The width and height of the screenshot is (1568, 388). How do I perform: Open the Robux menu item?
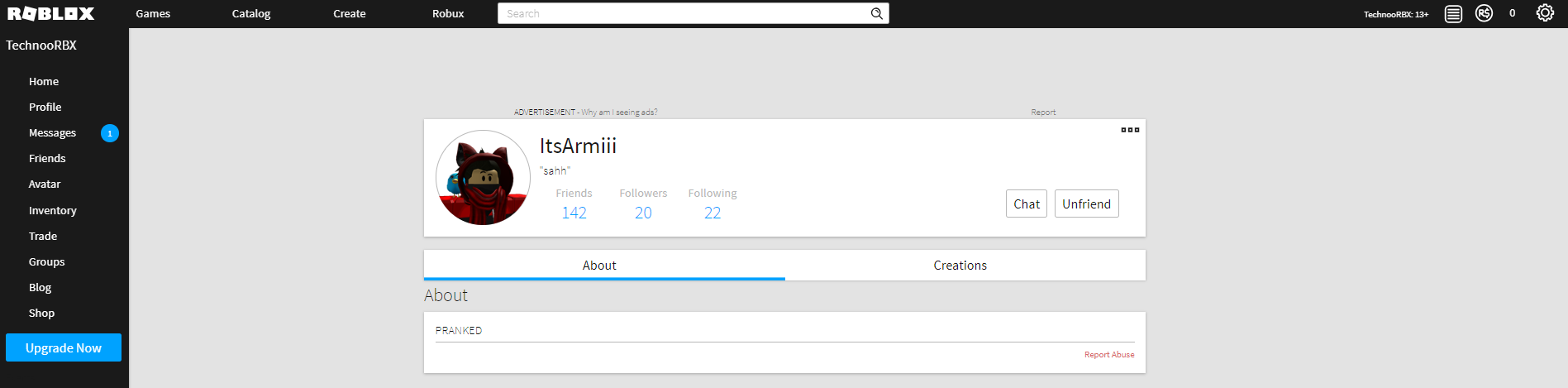[448, 13]
